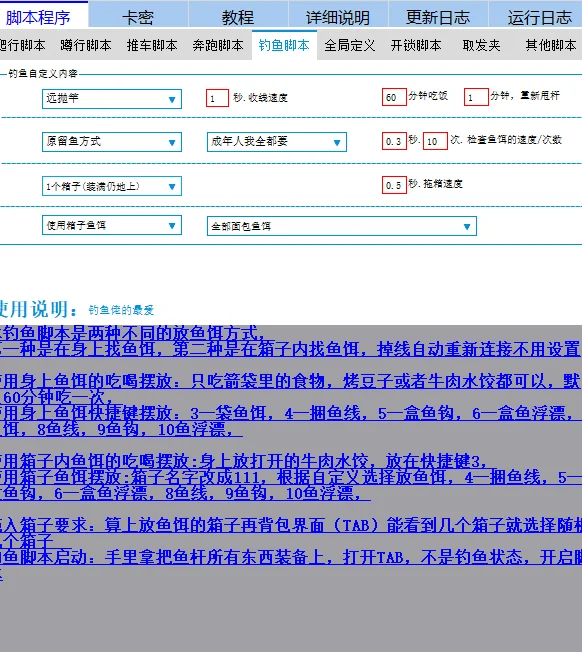
Task: View the 更新日志 tab
Action: click(x=438, y=17)
